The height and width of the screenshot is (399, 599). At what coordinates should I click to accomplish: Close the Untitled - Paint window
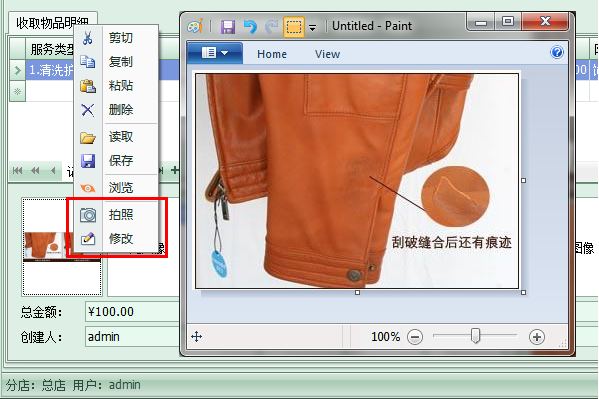[x=545, y=21]
